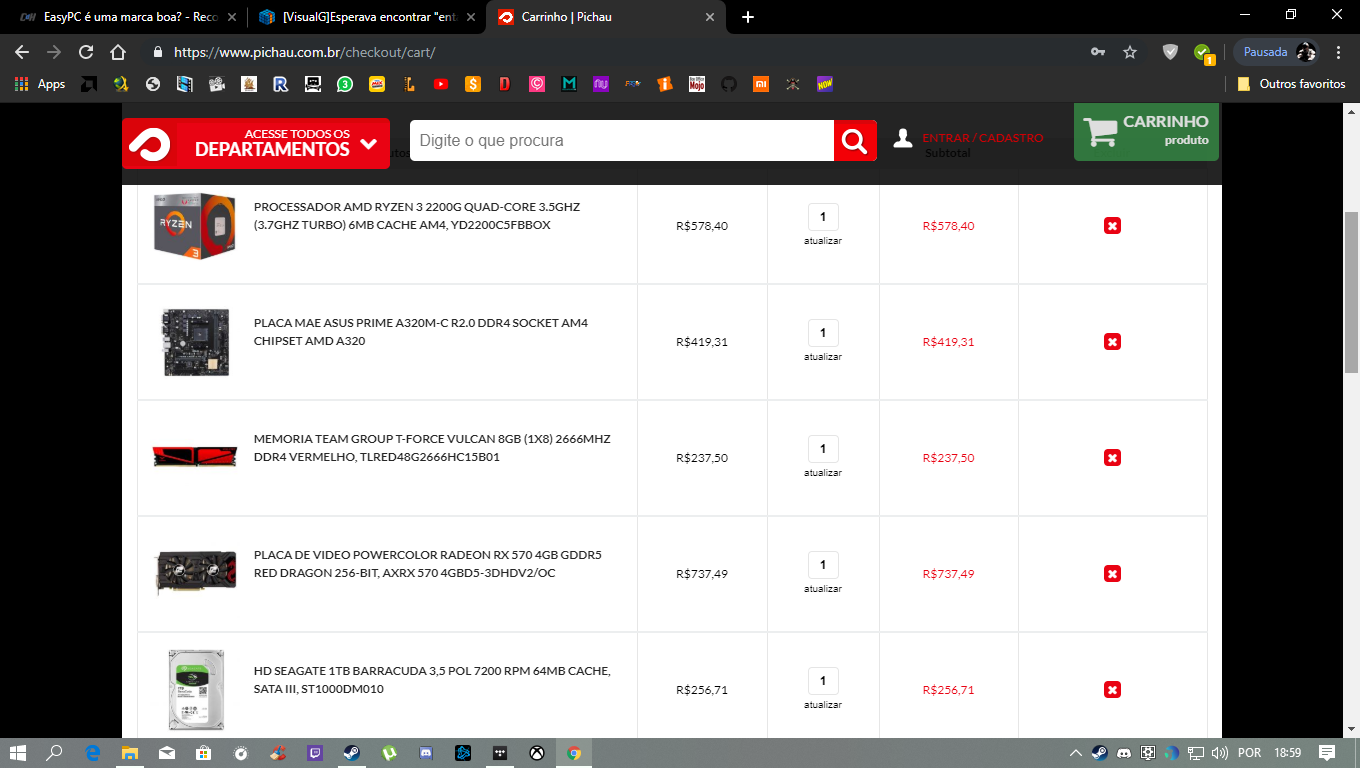The height and width of the screenshot is (768, 1360).
Task: Open the ASUS motherboard product thumbnail
Action: click(196, 342)
